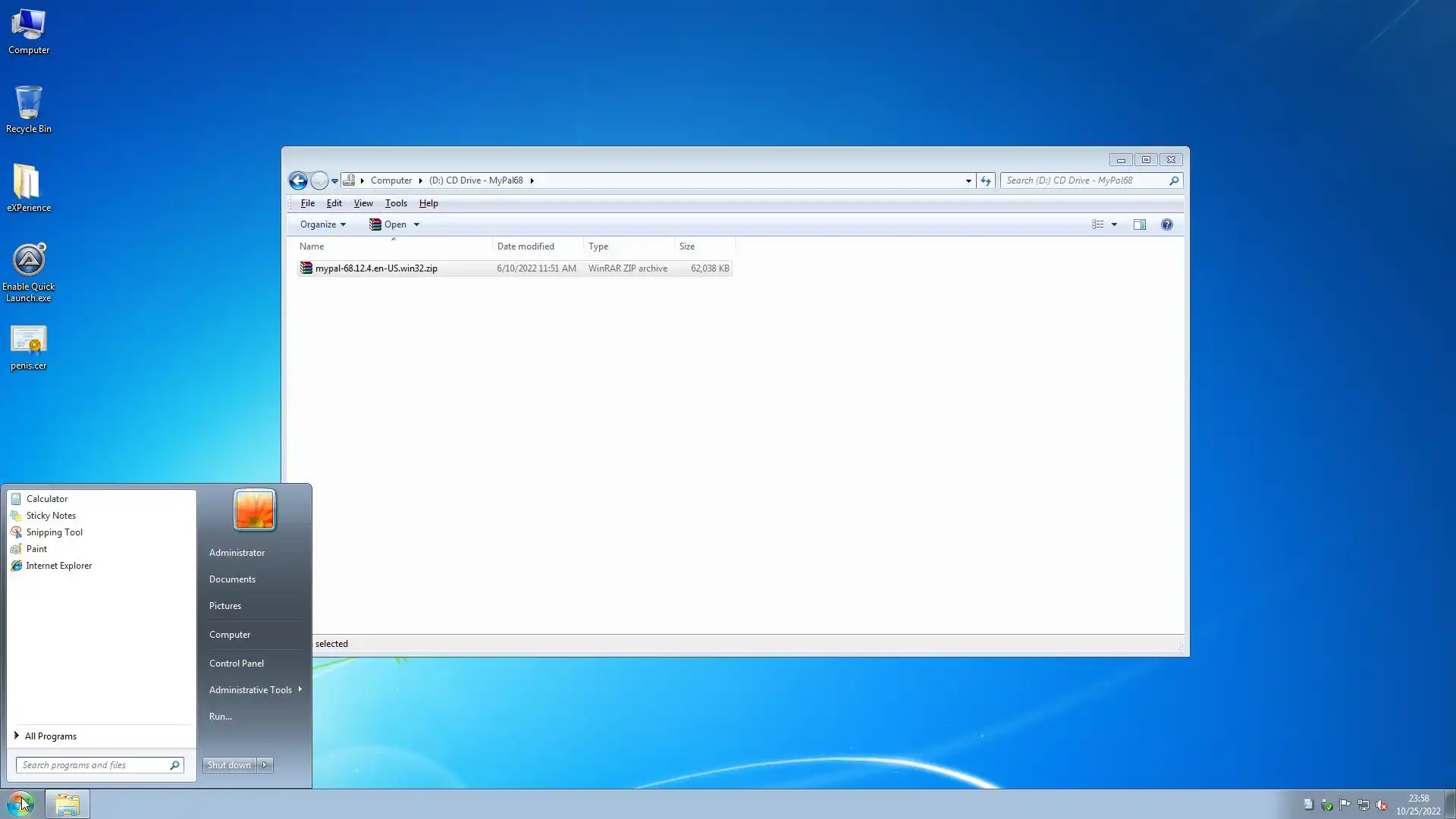Expand the change view options arrow
This screenshot has height=819, width=1456.
click(x=1114, y=224)
